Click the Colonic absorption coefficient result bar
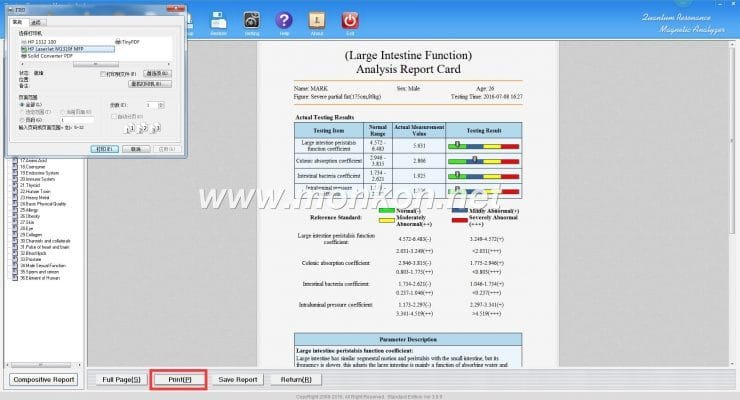740x400 pixels. (x=483, y=161)
